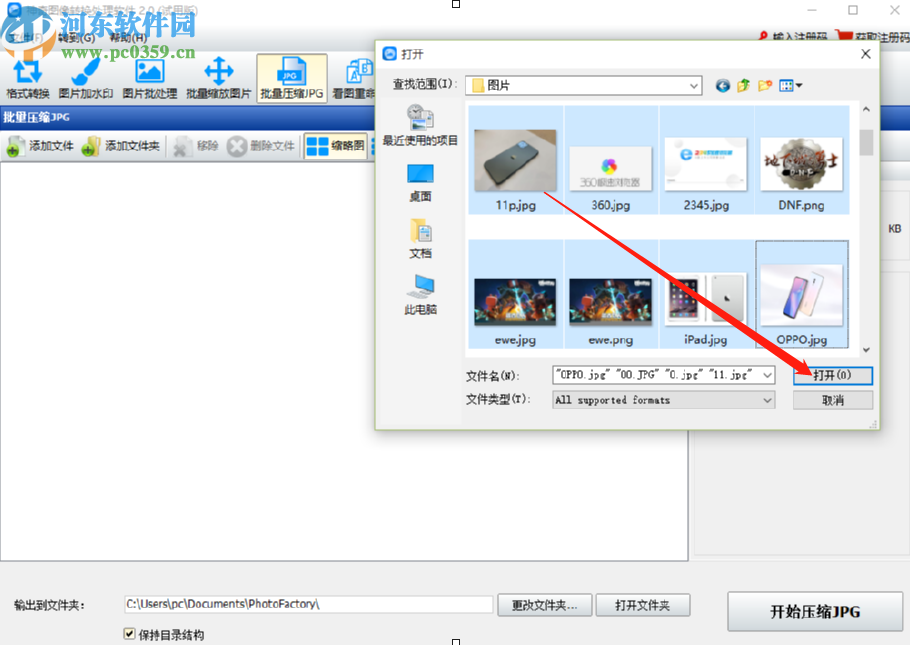
Task: Go to 文档 documents in places bar
Action: 420,239
